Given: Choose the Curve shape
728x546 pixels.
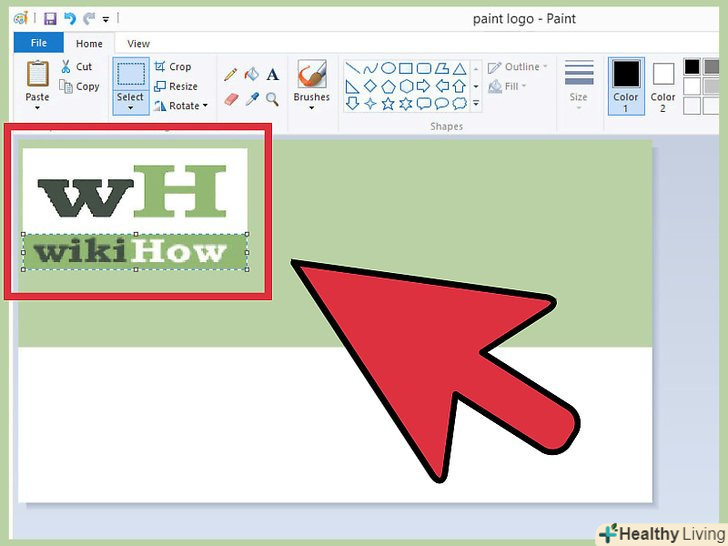Looking at the screenshot, I should [x=370, y=69].
